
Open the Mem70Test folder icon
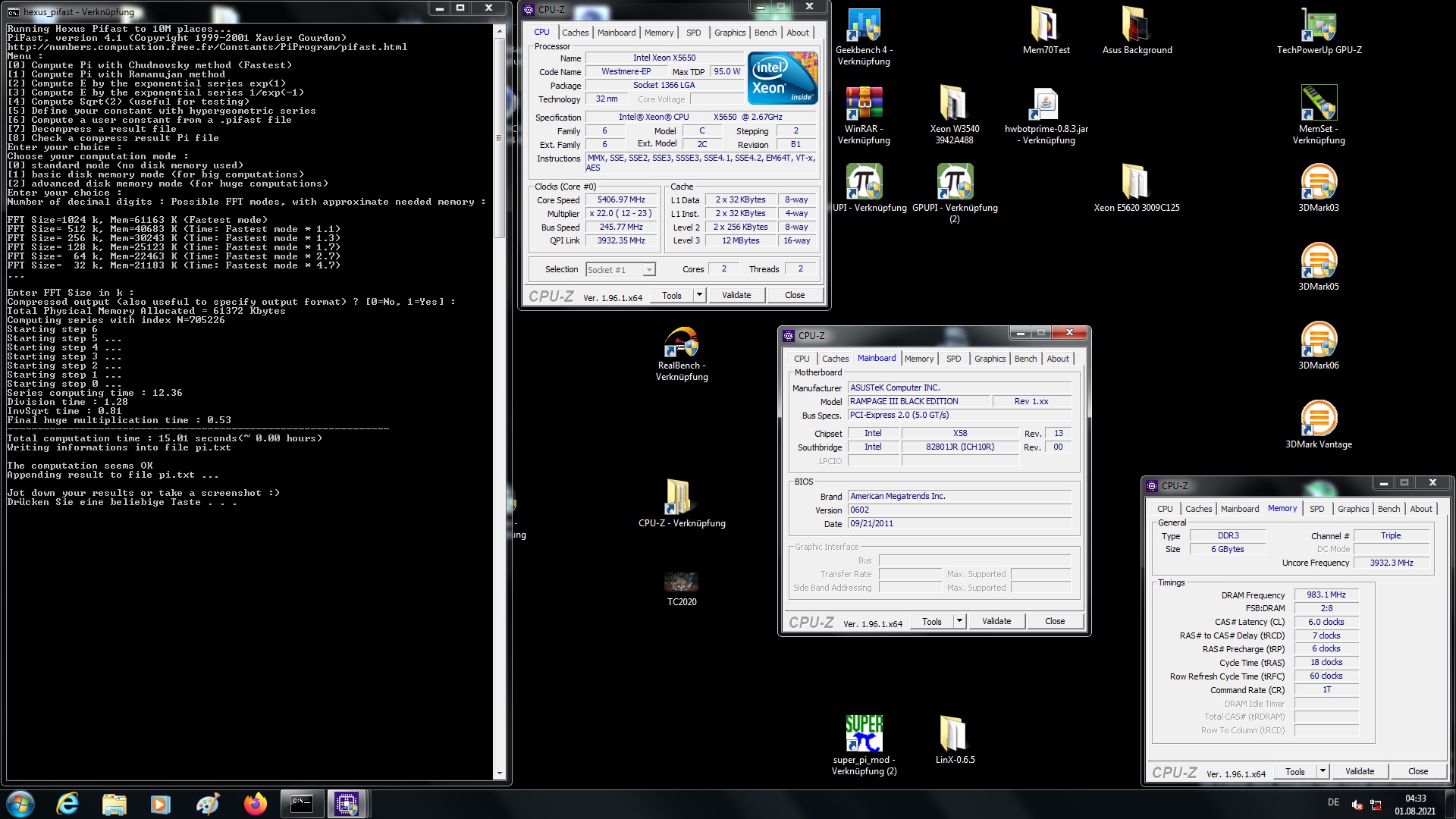coord(1046,31)
